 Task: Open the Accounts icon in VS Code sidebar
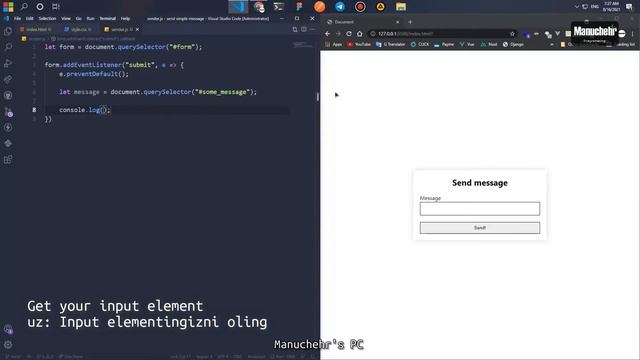(x=8, y=329)
